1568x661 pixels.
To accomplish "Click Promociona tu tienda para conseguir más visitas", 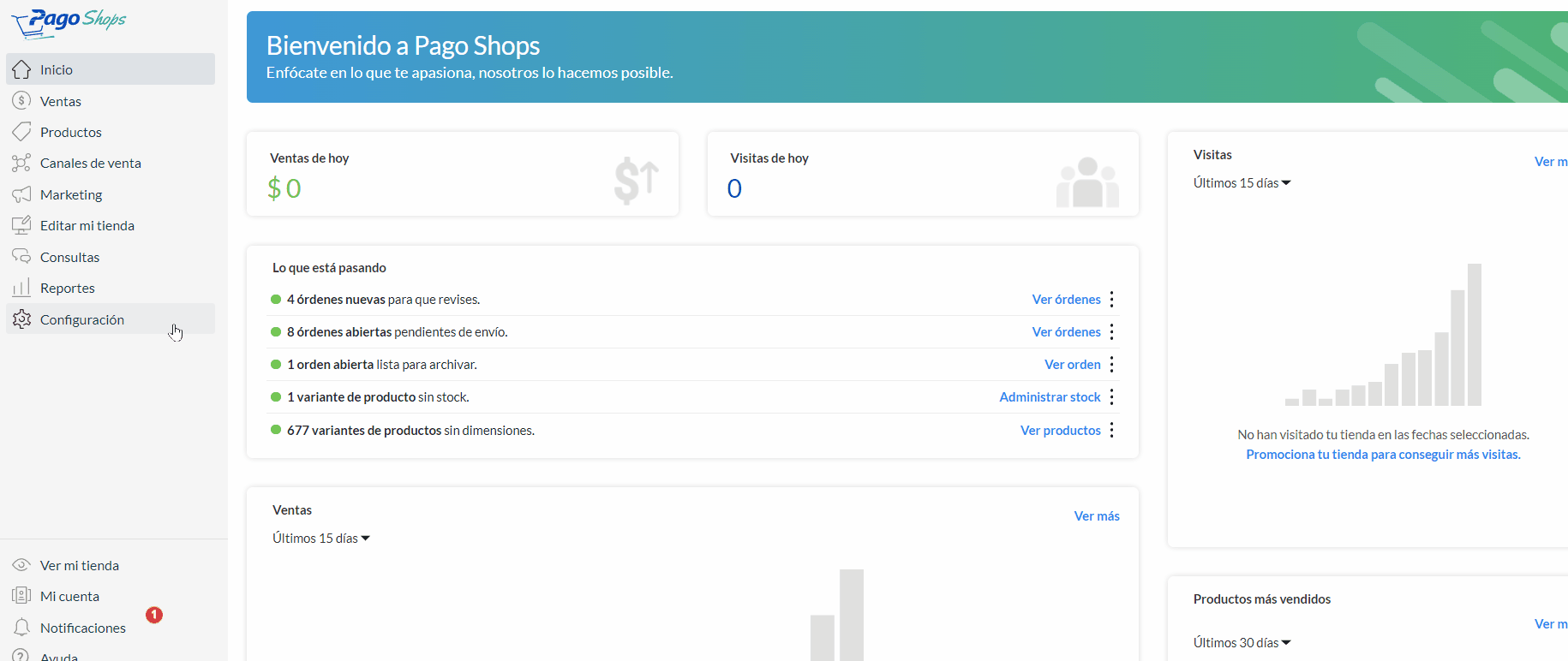I will [1383, 455].
